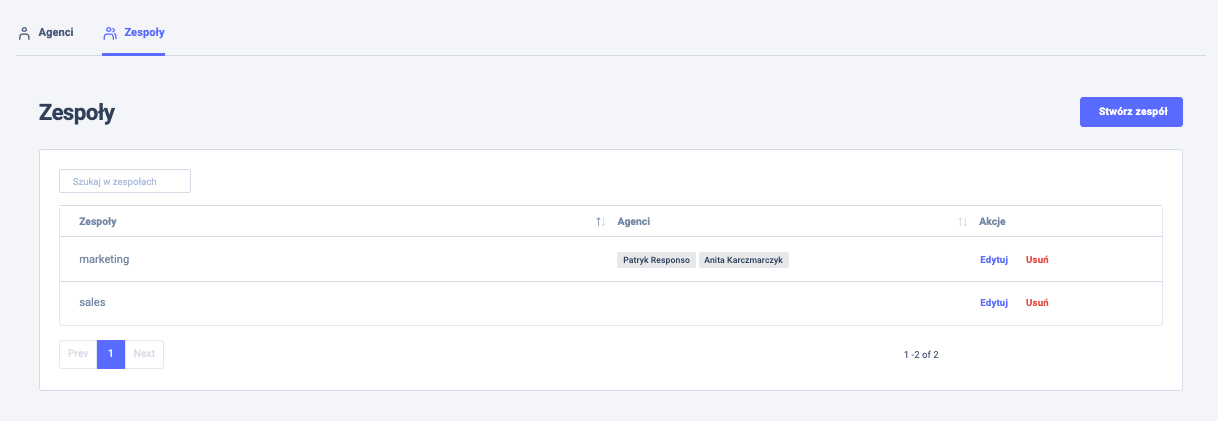Advance to next page with Next
The width and height of the screenshot is (1218, 421).
pyautogui.click(x=144, y=354)
